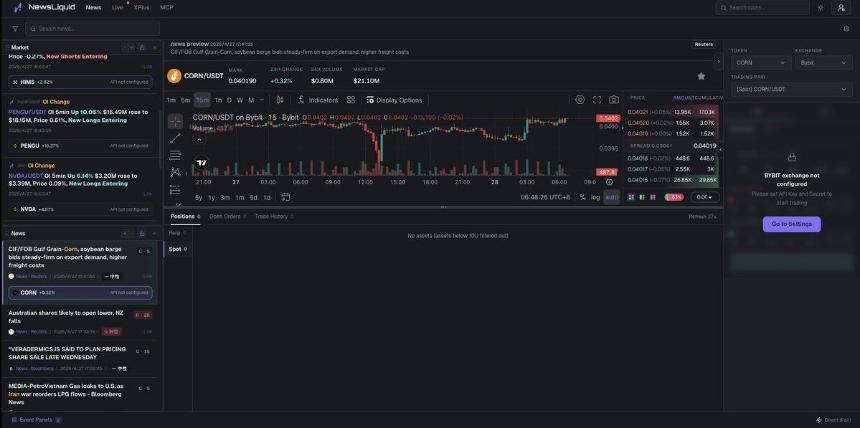Click Go to Settings button
This screenshot has height=428, width=860.
point(791,224)
